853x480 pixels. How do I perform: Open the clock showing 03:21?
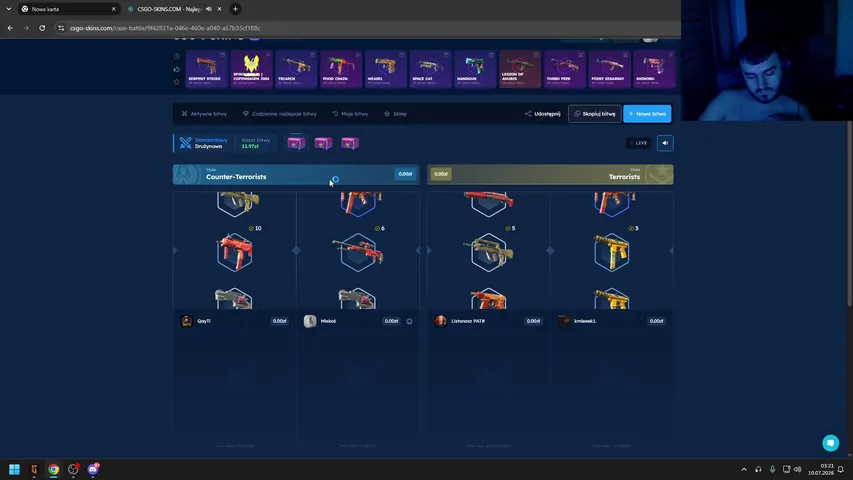coord(820,469)
